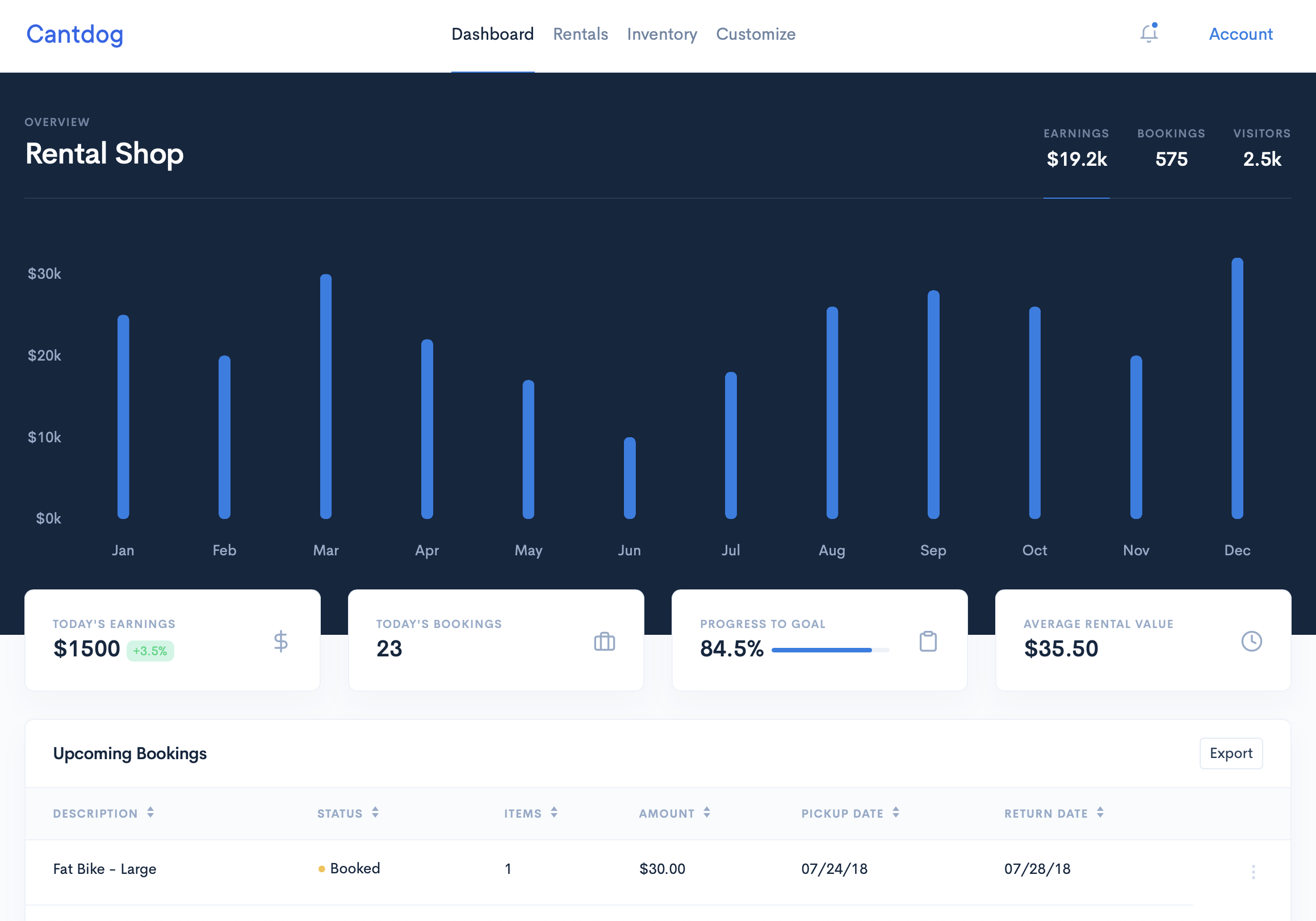The image size is (1316, 921).
Task: Open the Inventory nav tab
Action: coord(661,35)
